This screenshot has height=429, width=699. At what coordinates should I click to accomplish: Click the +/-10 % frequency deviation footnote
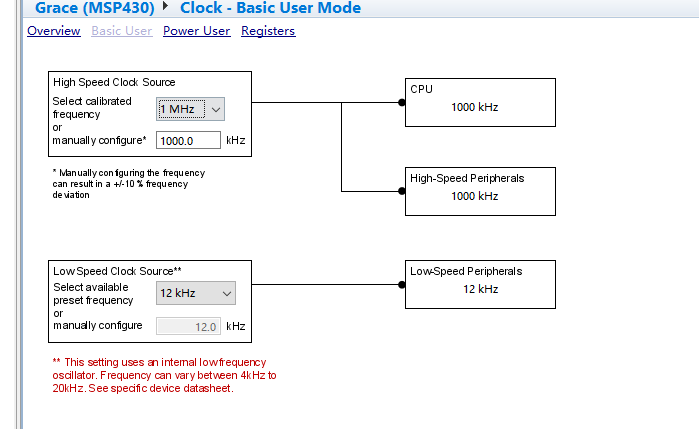pyautogui.click(x=128, y=184)
